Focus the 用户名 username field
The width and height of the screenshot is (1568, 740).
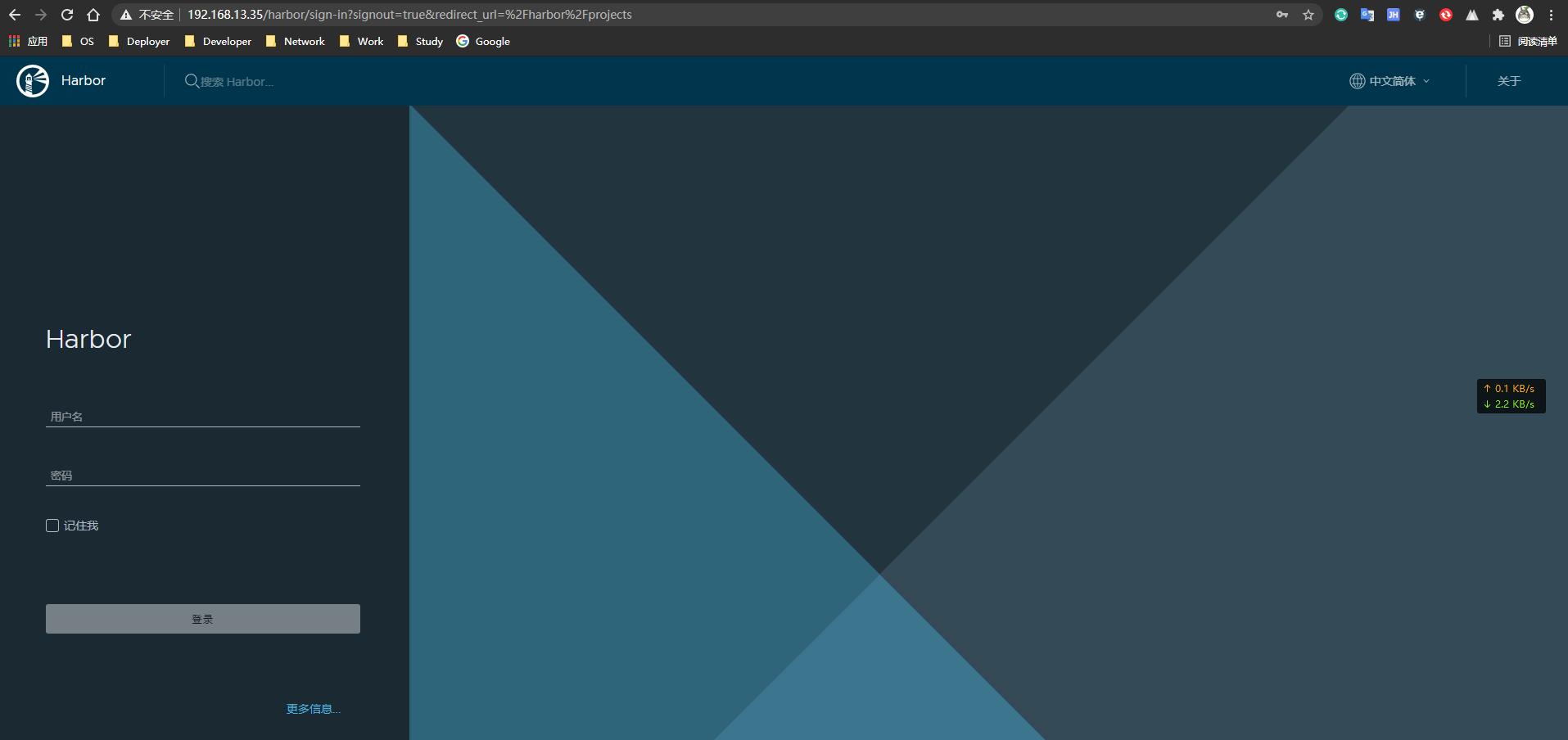[x=203, y=417]
